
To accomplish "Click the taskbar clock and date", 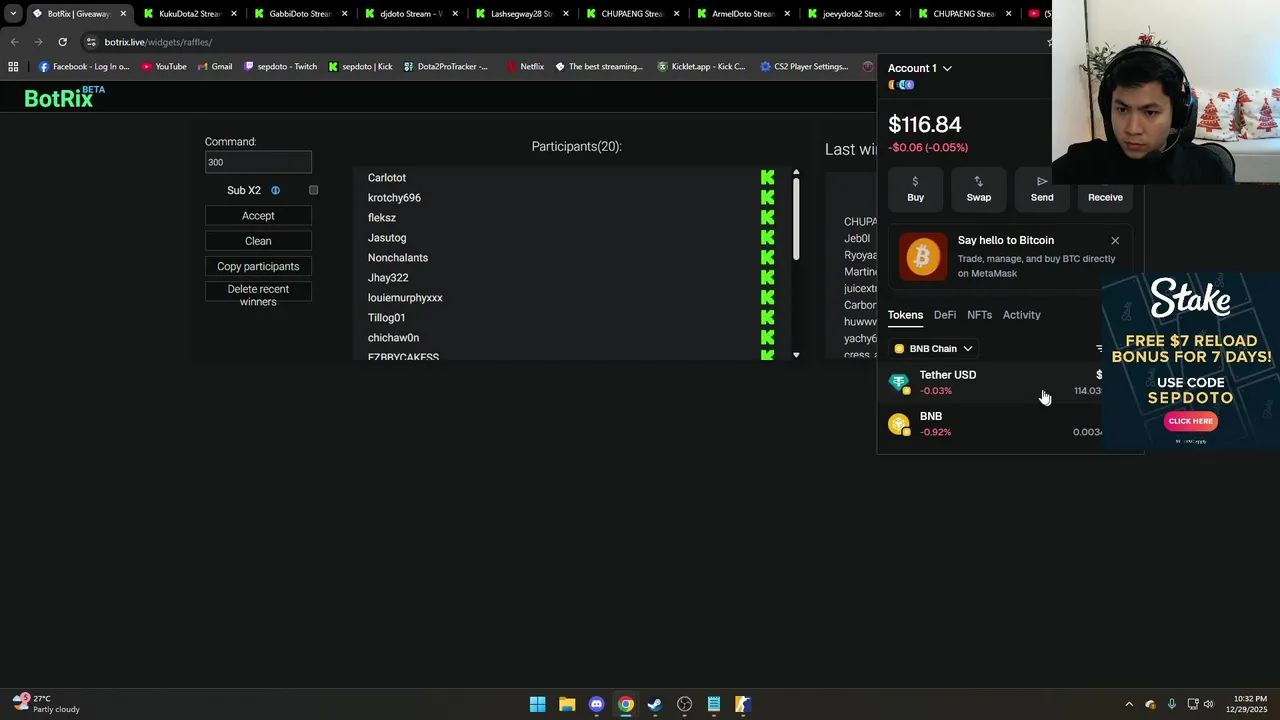I will (x=1246, y=704).
